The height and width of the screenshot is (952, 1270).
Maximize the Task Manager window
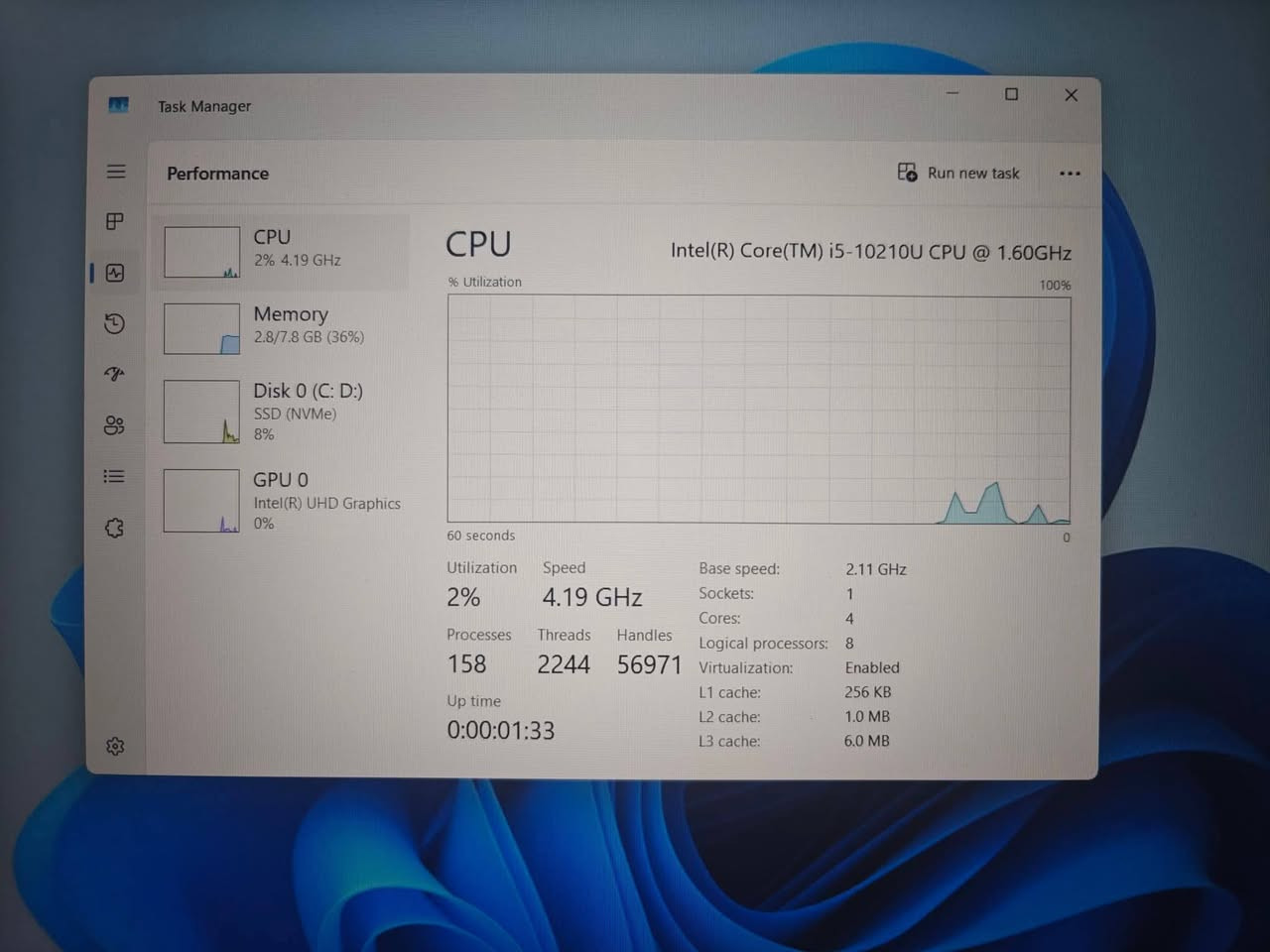[x=1011, y=94]
